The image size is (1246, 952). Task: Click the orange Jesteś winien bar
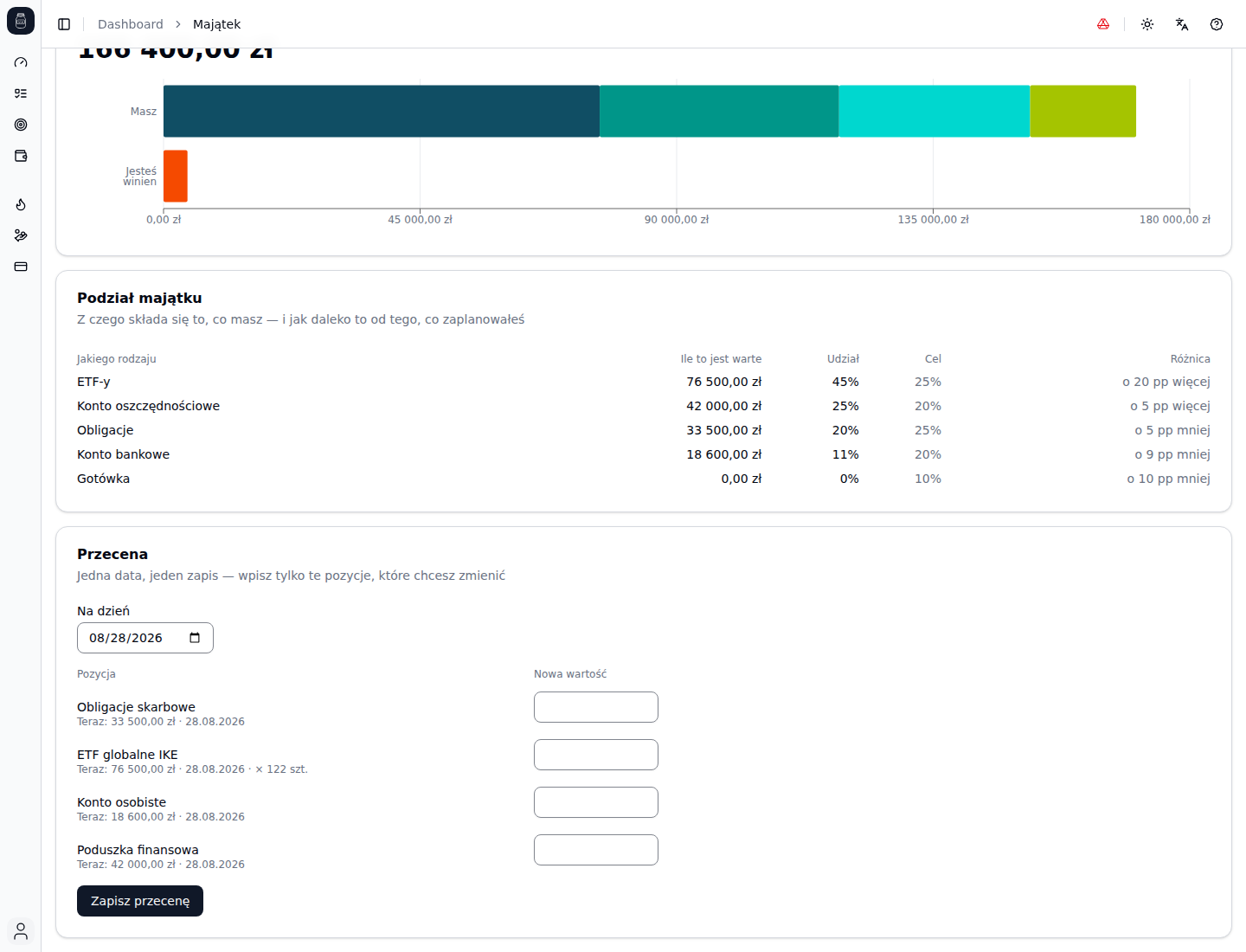point(176,176)
